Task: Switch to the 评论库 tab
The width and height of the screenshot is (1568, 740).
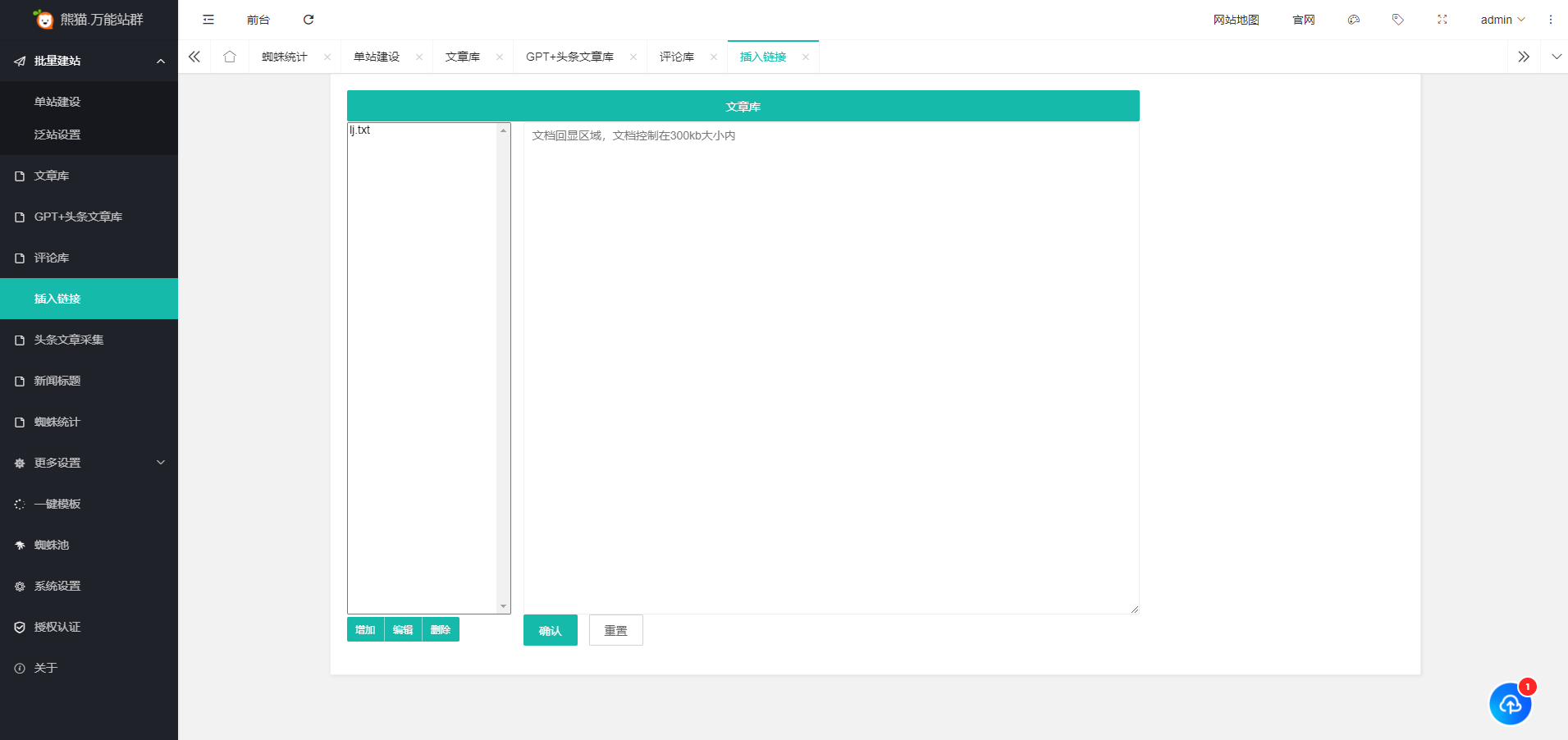Action: pyautogui.click(x=677, y=57)
